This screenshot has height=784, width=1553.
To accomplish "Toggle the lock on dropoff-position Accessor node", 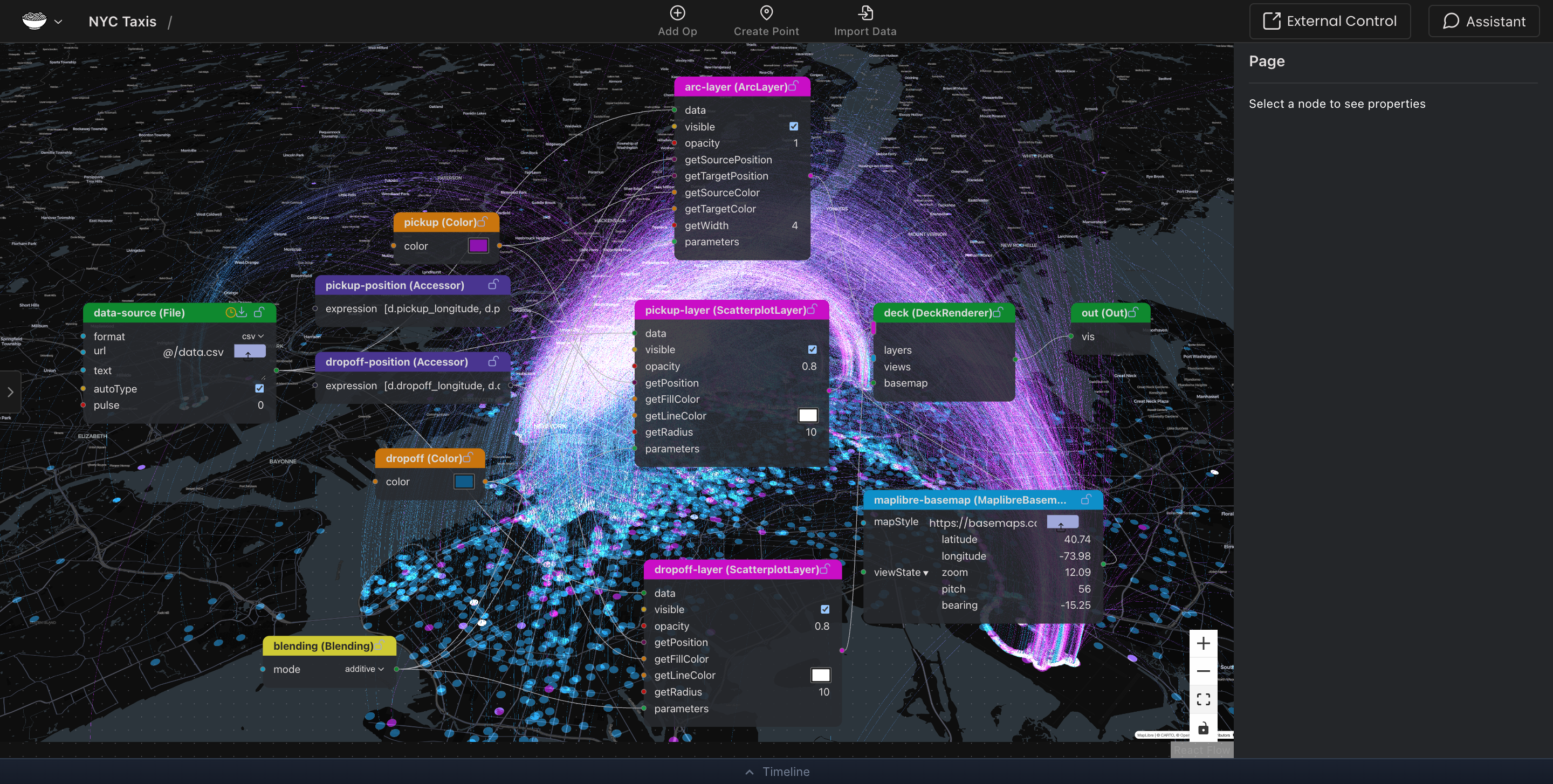I will 493,361.
